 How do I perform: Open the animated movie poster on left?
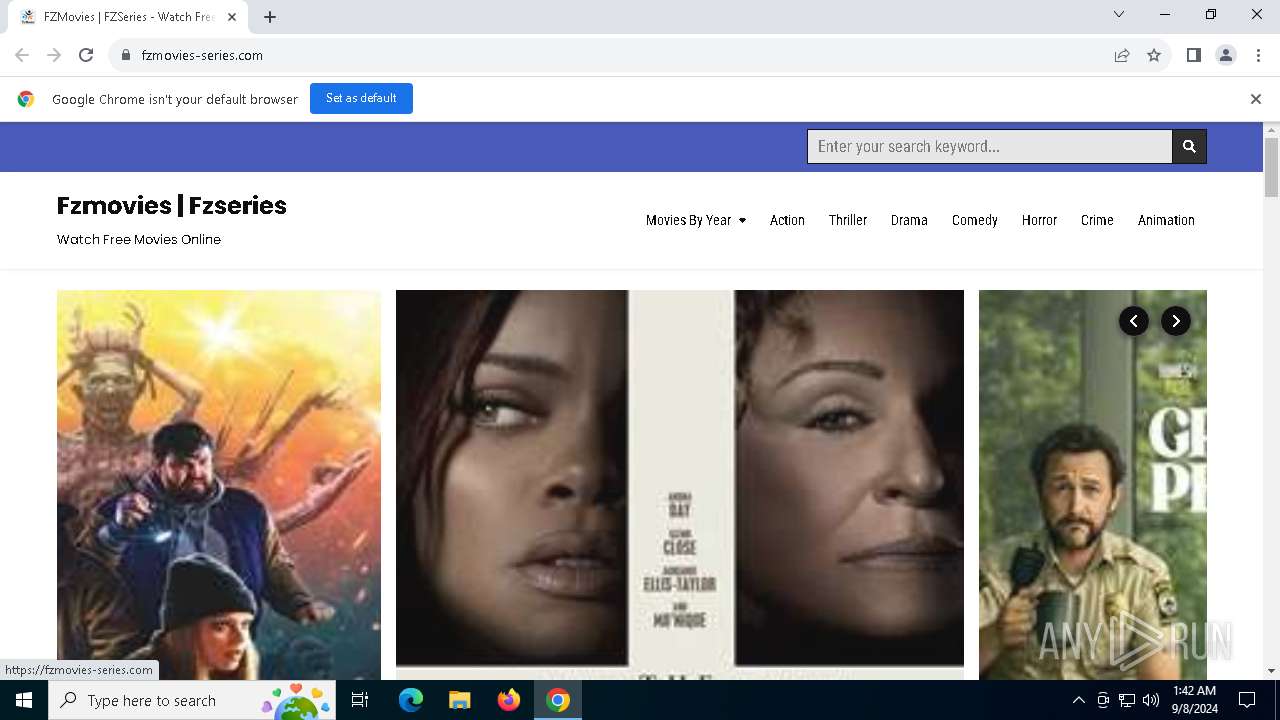coord(219,485)
